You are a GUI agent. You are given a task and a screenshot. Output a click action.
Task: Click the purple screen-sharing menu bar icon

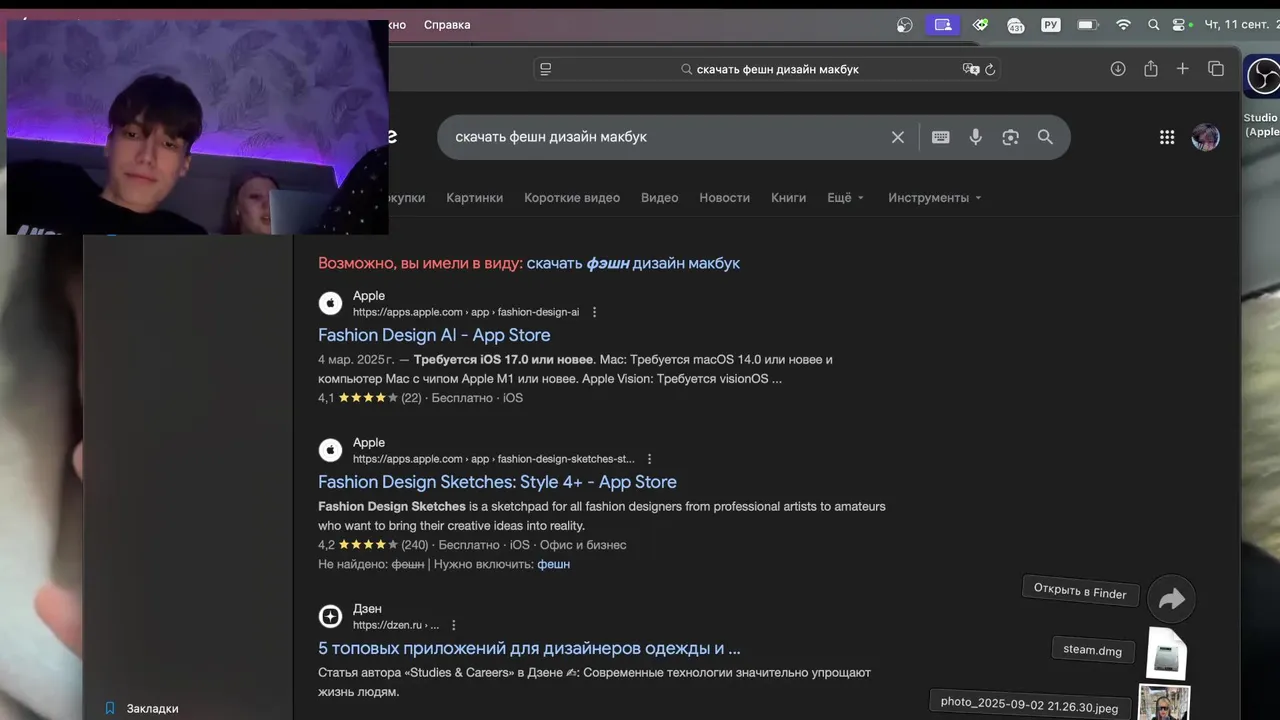pos(942,25)
